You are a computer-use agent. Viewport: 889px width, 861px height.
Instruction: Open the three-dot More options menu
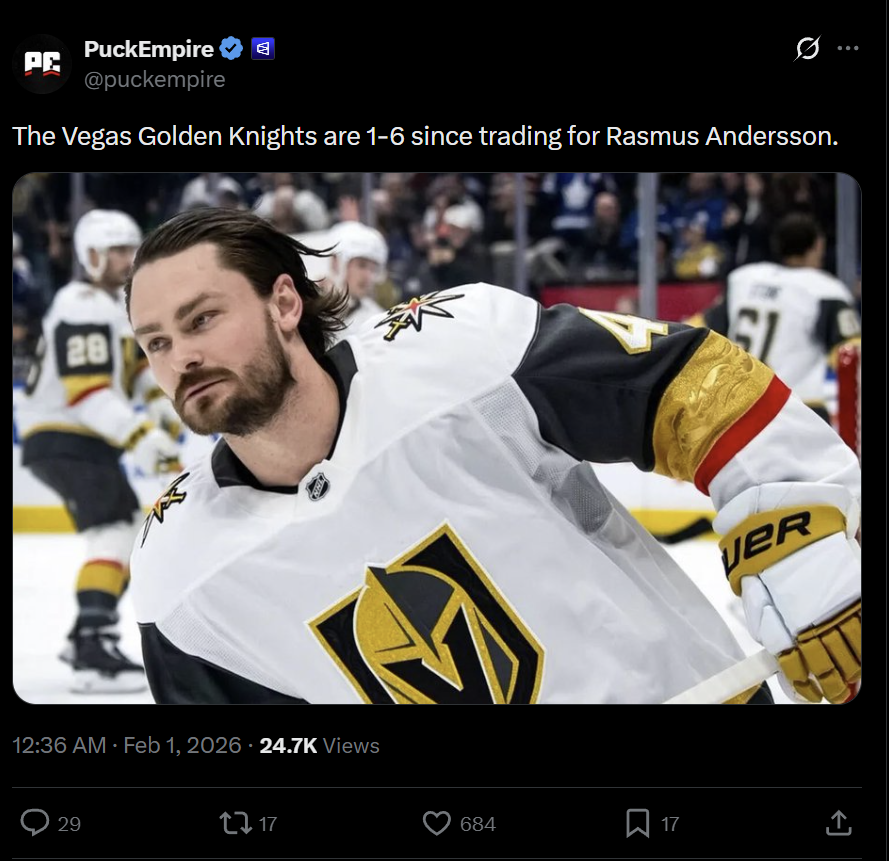coord(847,48)
